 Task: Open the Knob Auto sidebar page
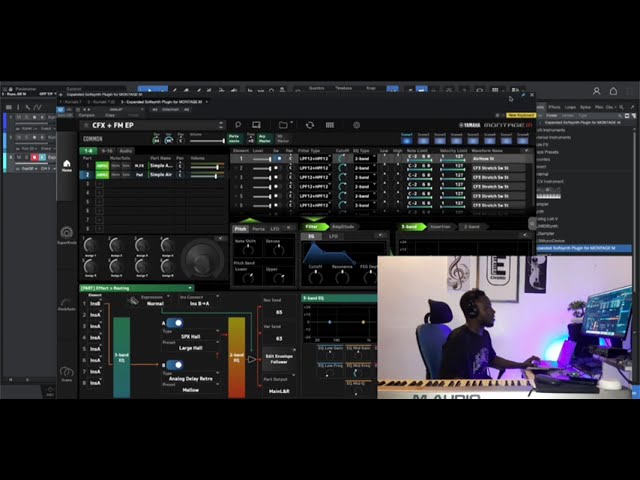(x=67, y=304)
